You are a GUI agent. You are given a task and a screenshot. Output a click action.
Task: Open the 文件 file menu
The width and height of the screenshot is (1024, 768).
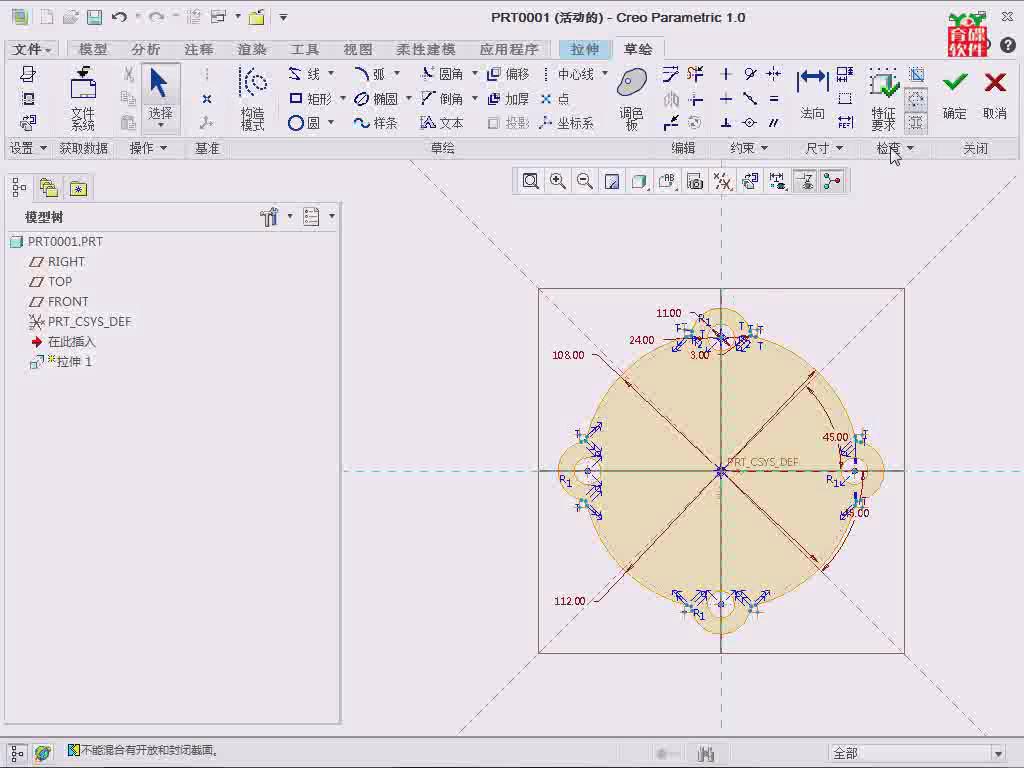[31, 49]
